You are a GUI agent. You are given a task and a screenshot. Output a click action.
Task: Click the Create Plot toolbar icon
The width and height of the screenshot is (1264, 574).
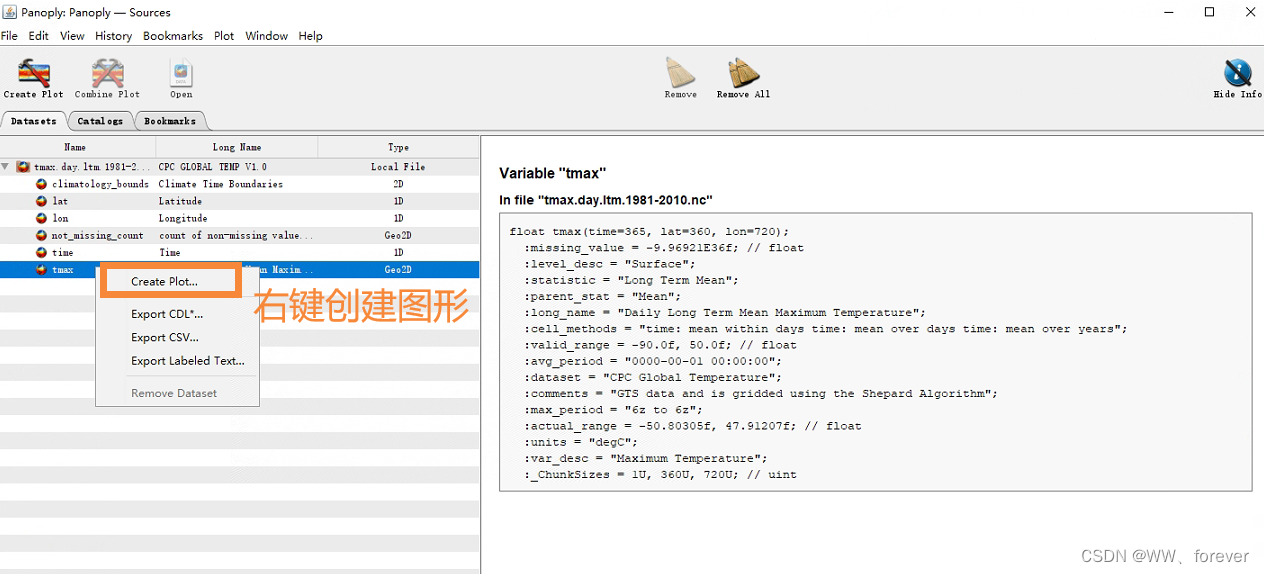point(33,73)
